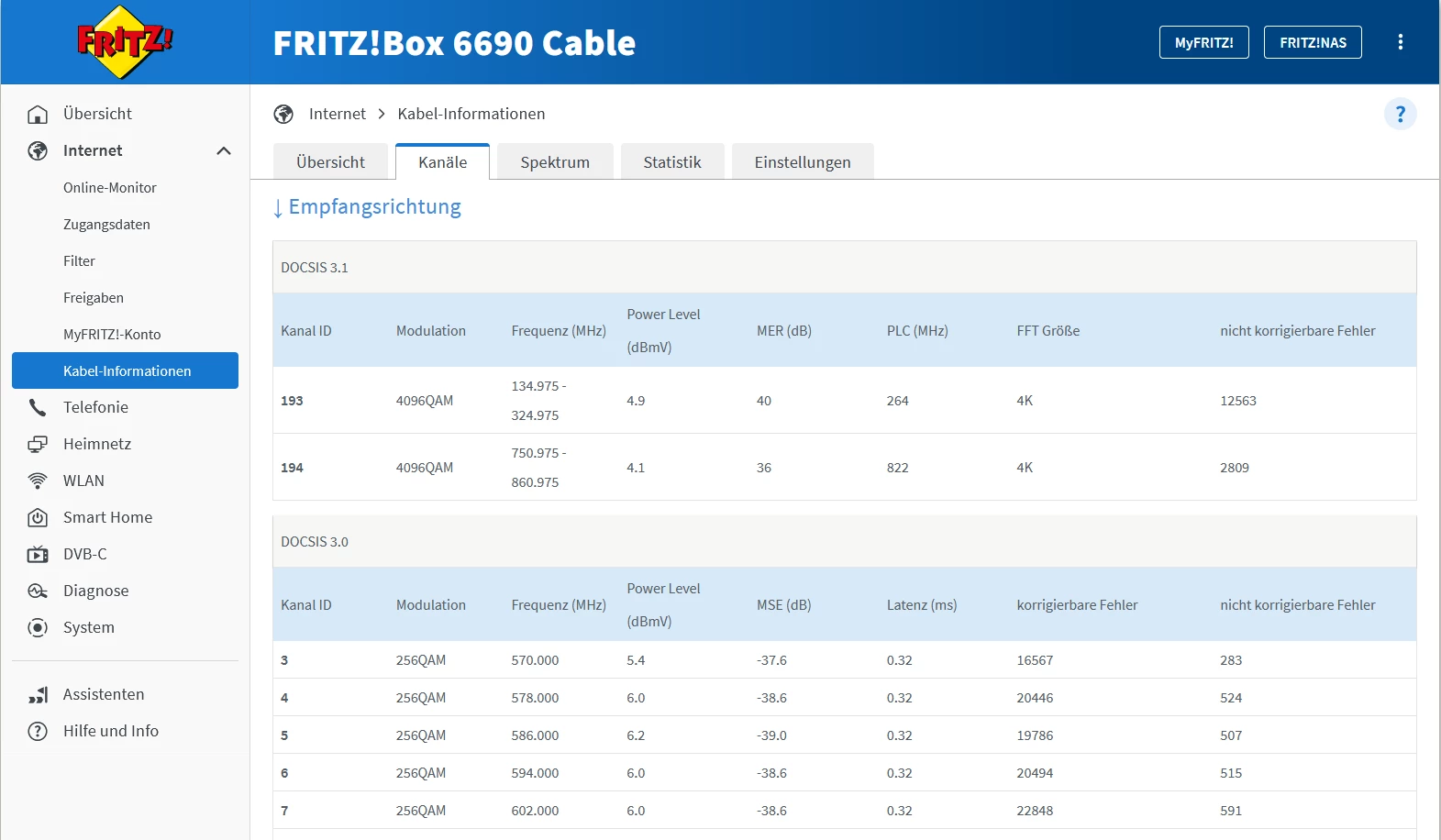Click the 594.000 frequency cell
The height and width of the screenshot is (840, 1441).
click(x=535, y=773)
